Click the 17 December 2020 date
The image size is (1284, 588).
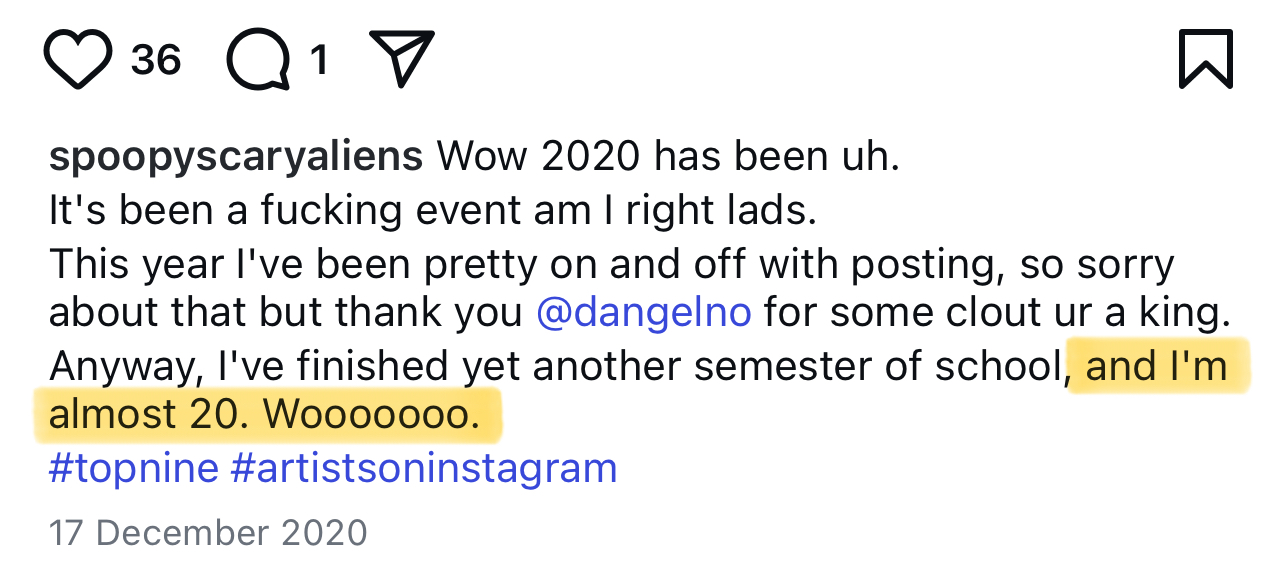click(208, 532)
